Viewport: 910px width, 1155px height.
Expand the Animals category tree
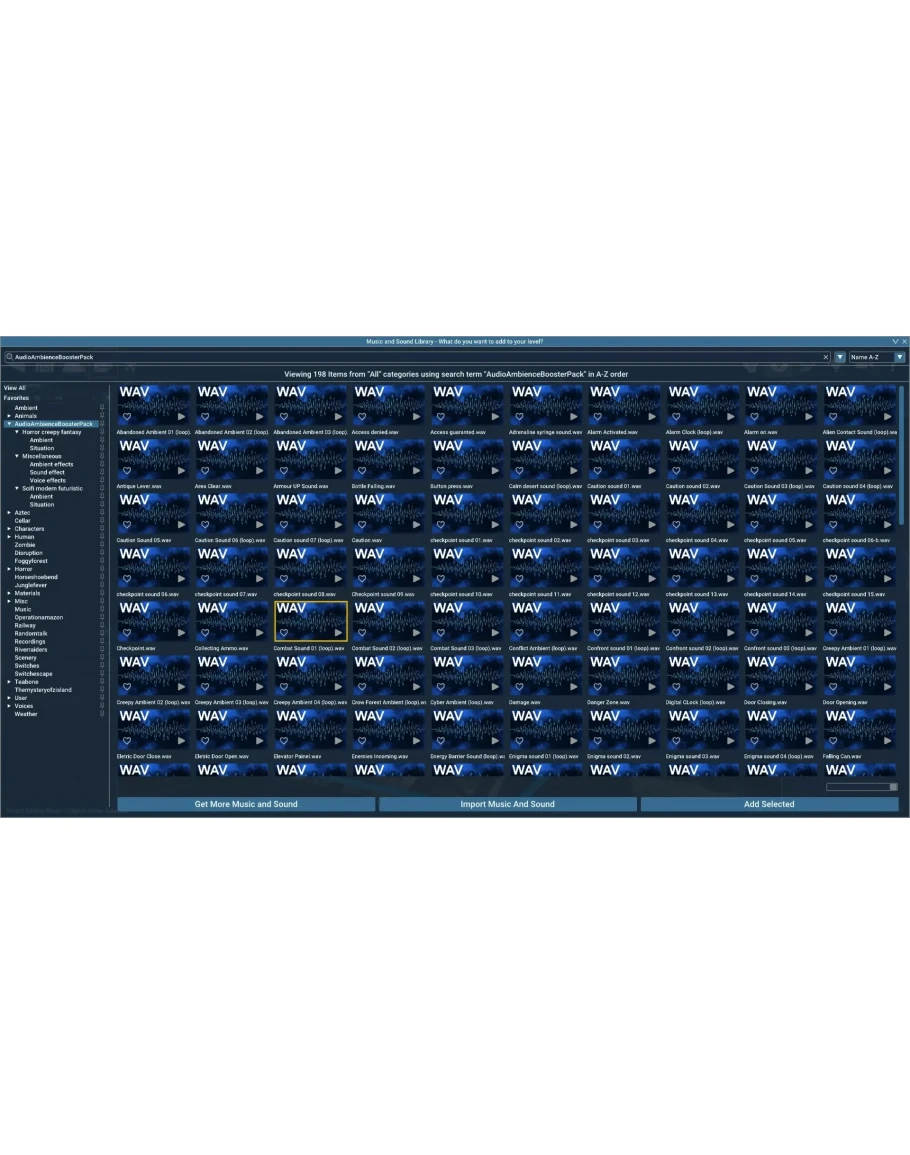click(9, 416)
